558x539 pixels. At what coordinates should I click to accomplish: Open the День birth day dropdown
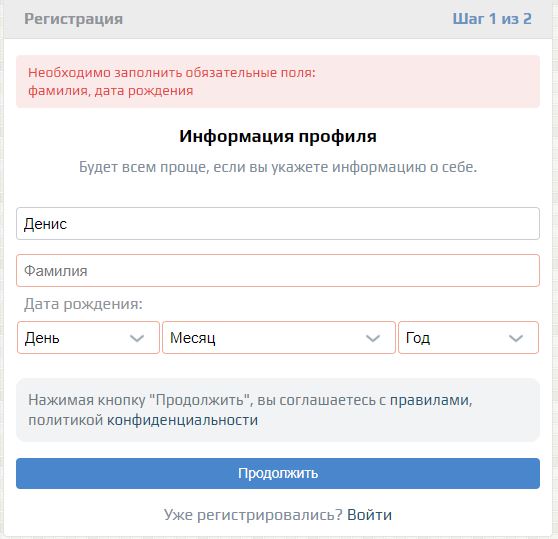tap(88, 338)
